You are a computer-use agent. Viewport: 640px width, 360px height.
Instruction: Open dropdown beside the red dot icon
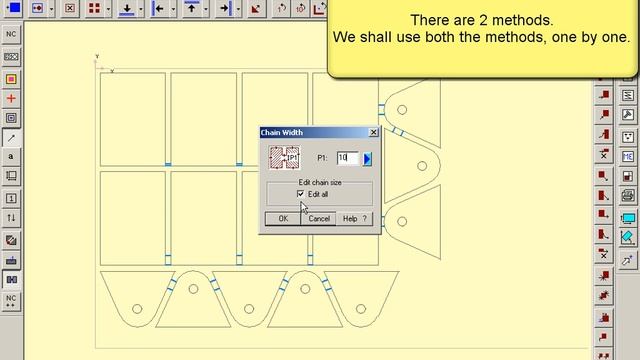point(51,8)
